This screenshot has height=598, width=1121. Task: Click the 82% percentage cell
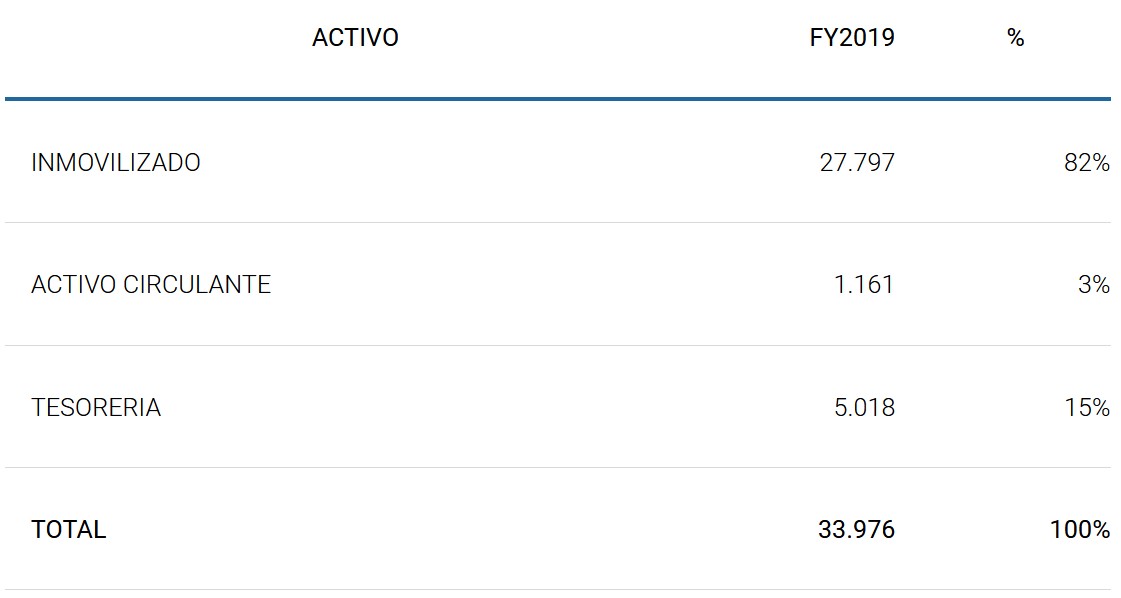point(1086,163)
